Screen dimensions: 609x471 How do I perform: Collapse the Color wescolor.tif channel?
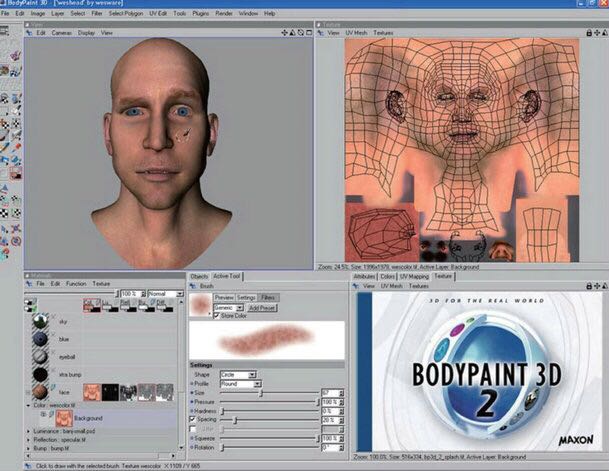coord(28,405)
